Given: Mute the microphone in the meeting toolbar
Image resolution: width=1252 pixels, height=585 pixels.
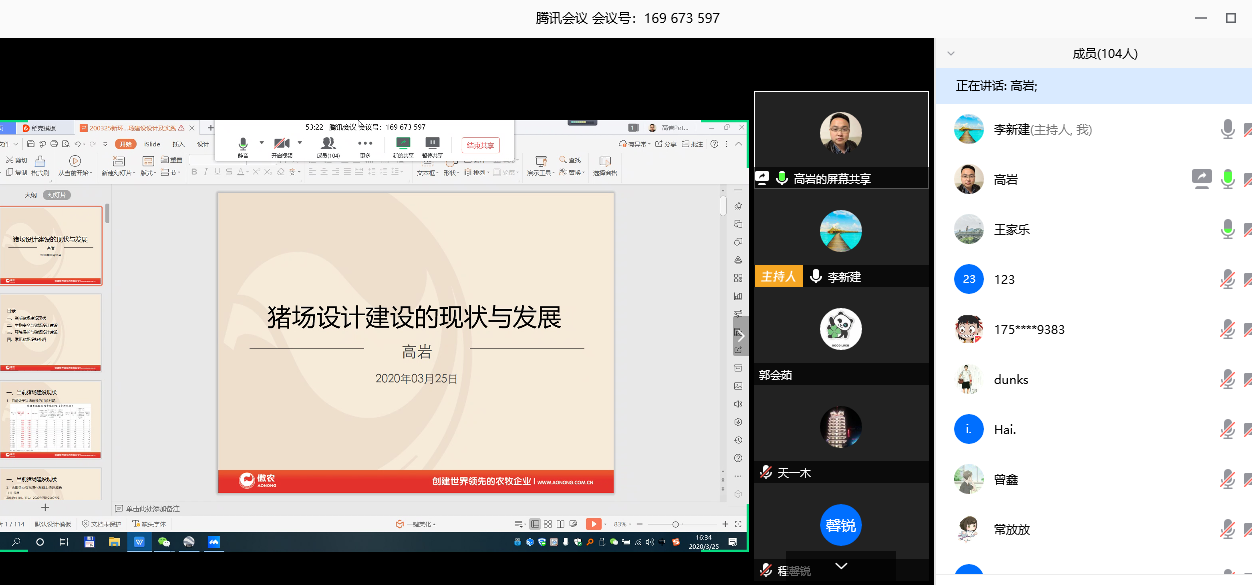Looking at the screenshot, I should (242, 143).
